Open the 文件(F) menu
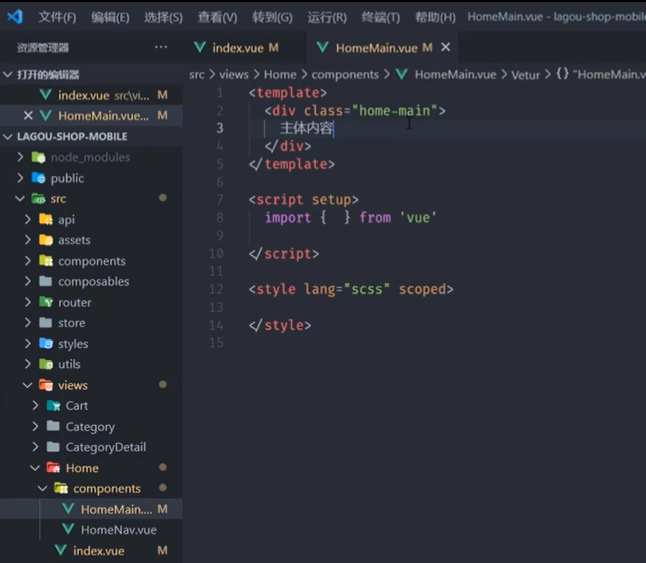 (57, 17)
